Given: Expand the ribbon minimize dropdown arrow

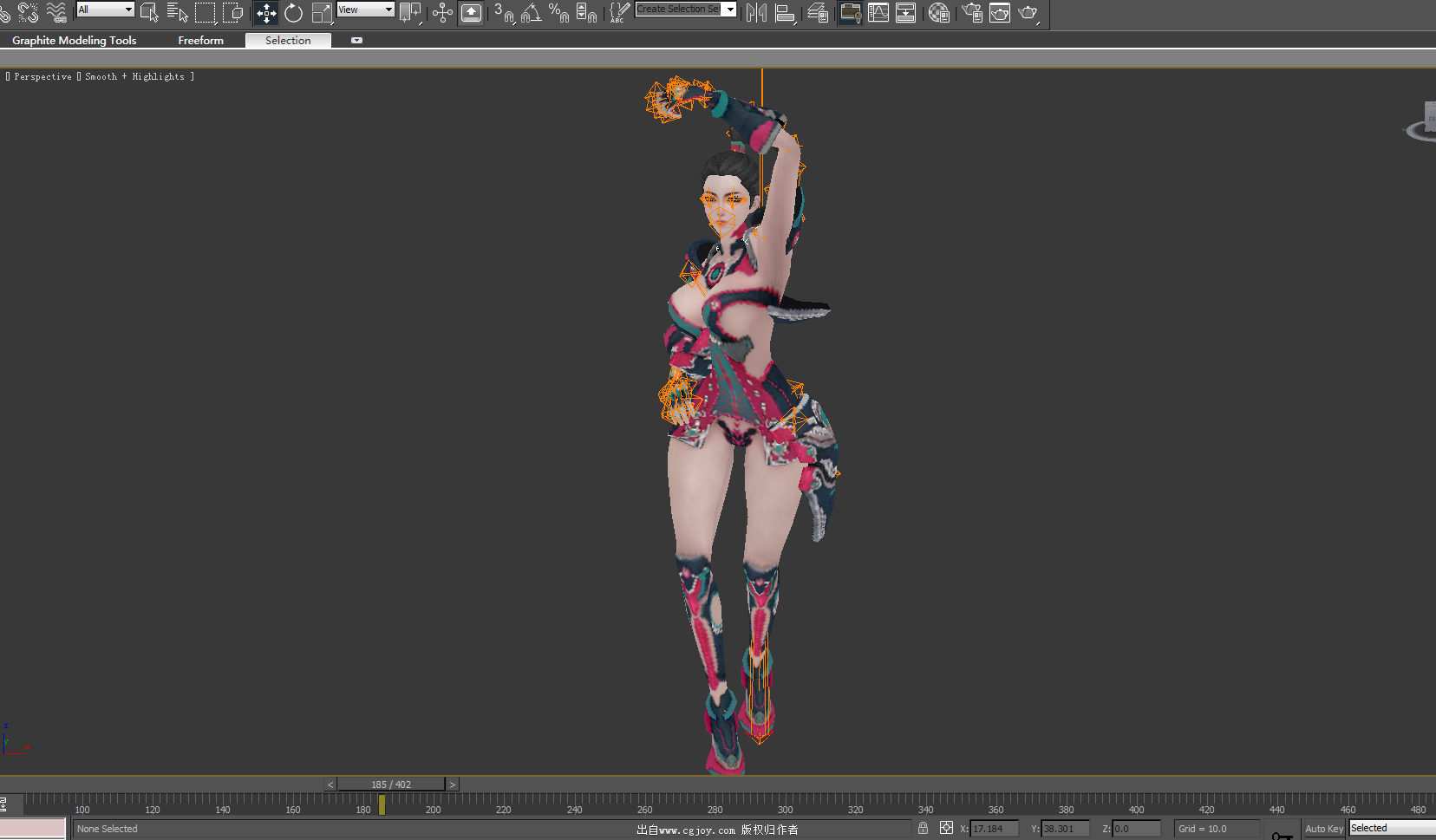Looking at the screenshot, I should [x=356, y=41].
